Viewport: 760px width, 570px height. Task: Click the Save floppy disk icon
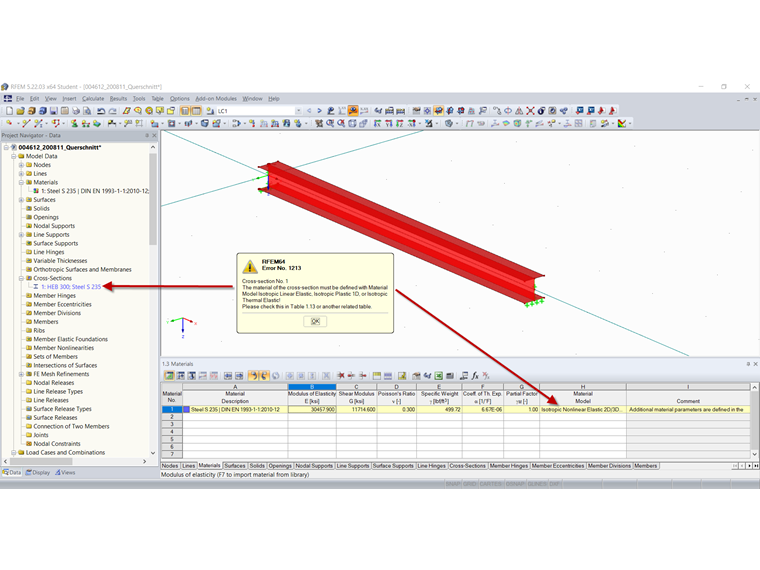click(53, 111)
